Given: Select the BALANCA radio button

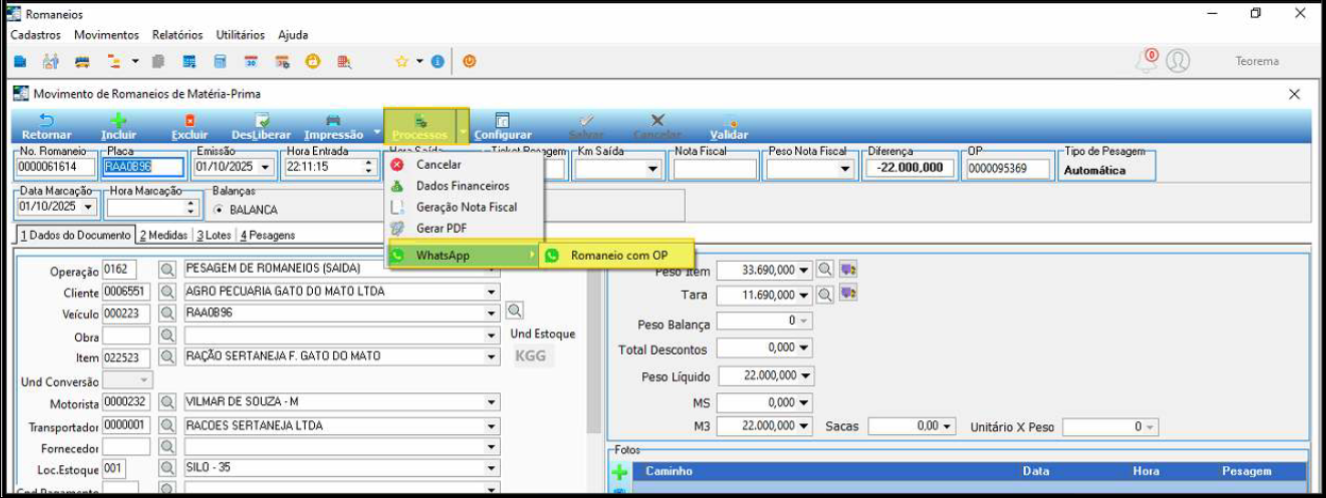Looking at the screenshot, I should click(x=219, y=210).
